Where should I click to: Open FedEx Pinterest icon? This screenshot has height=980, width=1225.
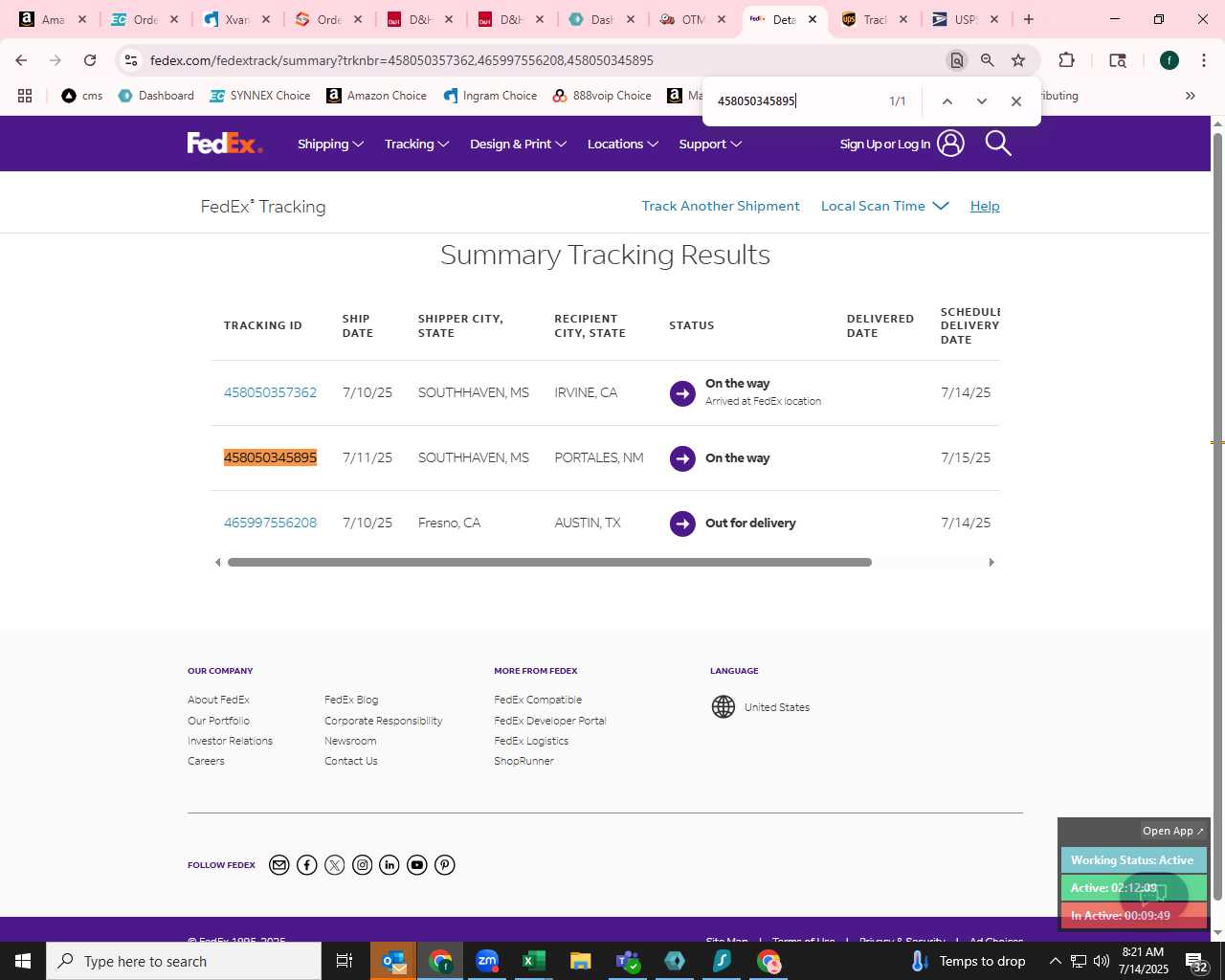445,865
